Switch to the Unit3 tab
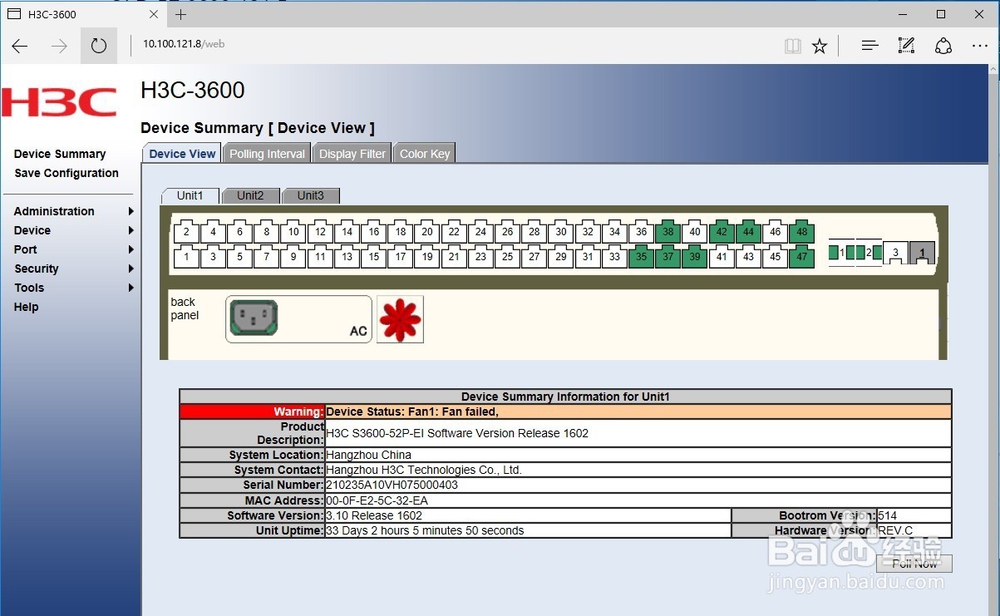Image resolution: width=1000 pixels, height=616 pixels. click(311, 196)
